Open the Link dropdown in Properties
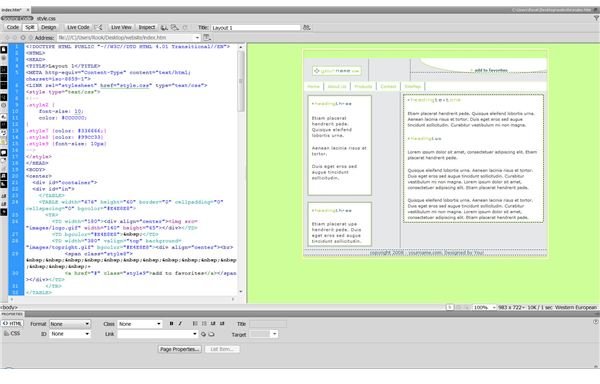This screenshot has height=384, width=600. click(157, 334)
